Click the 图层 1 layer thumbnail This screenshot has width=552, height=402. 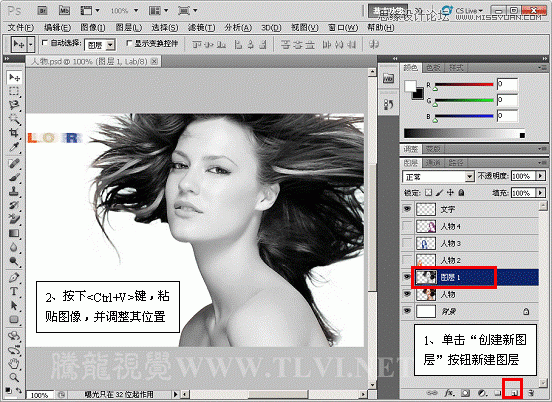(x=426, y=277)
